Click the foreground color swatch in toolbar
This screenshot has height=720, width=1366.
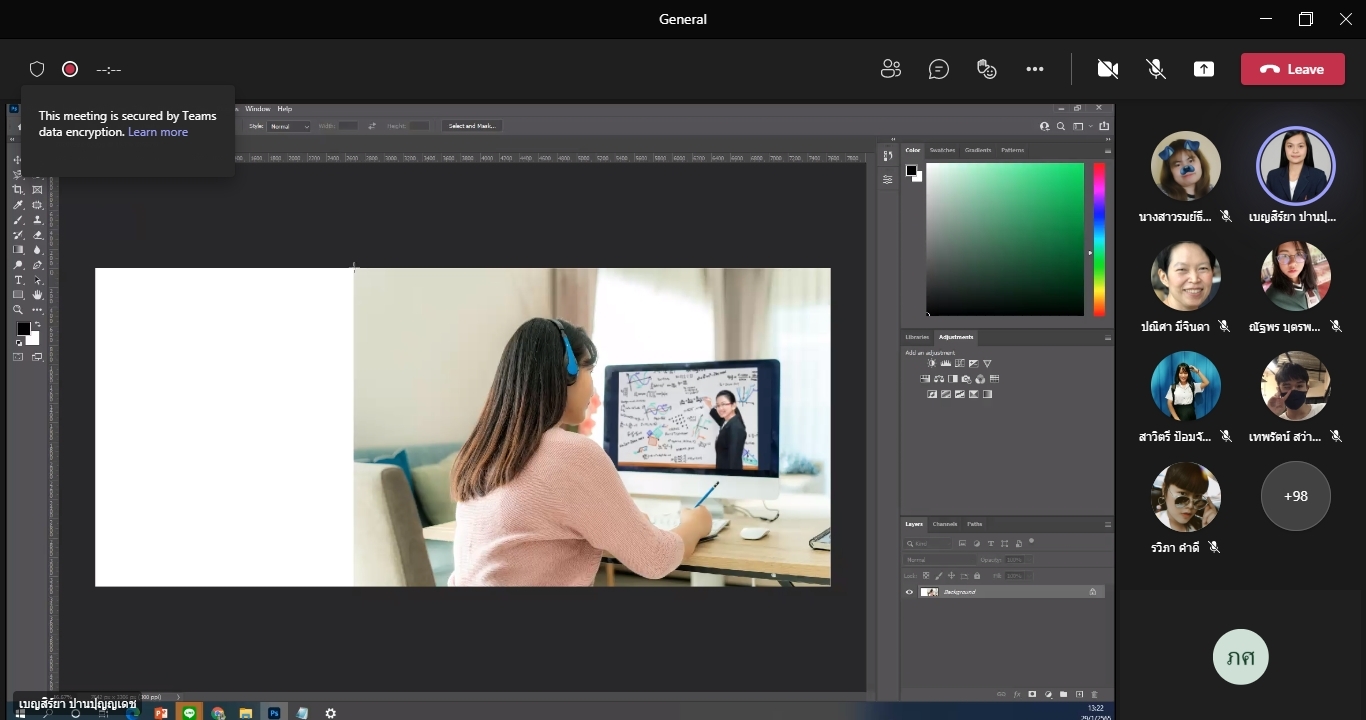pos(23,329)
